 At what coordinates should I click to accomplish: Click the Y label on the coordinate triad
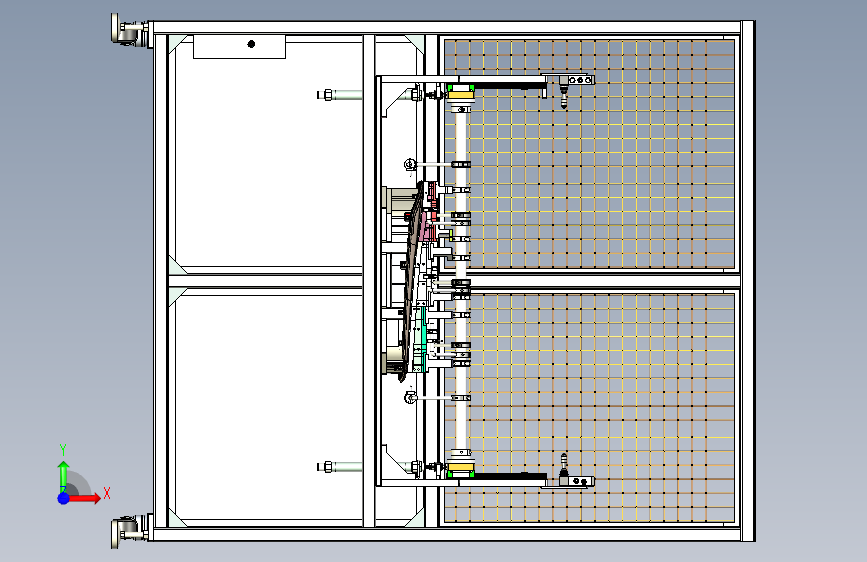pos(63,450)
